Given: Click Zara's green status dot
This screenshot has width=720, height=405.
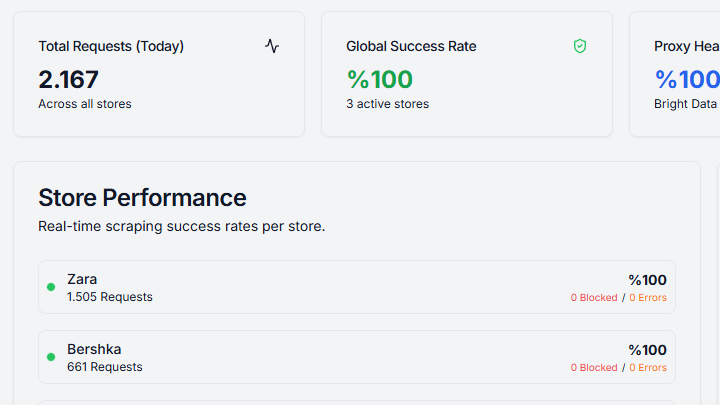Looking at the screenshot, I should 51,287.
